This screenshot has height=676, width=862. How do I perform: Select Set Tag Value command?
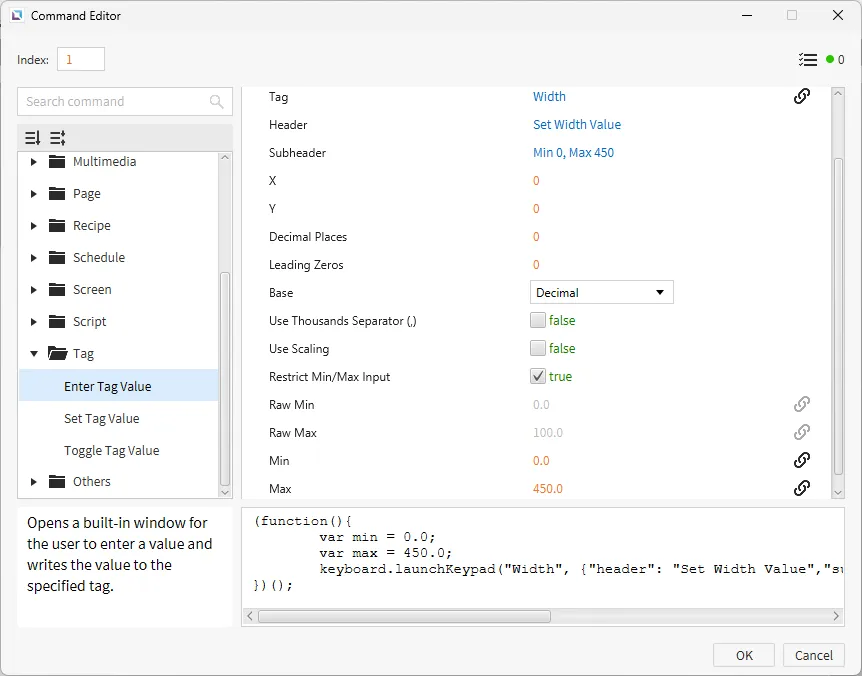point(101,419)
